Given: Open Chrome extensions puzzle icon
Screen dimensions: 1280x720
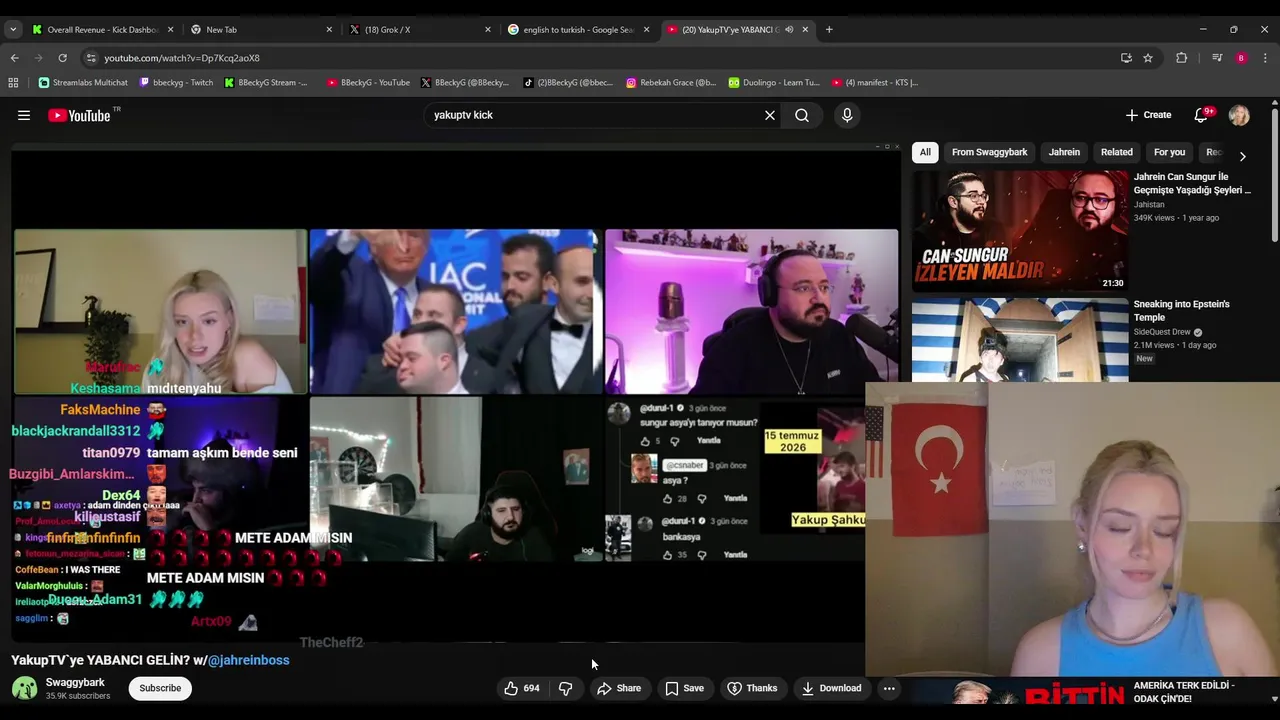Looking at the screenshot, I should click(1181, 58).
